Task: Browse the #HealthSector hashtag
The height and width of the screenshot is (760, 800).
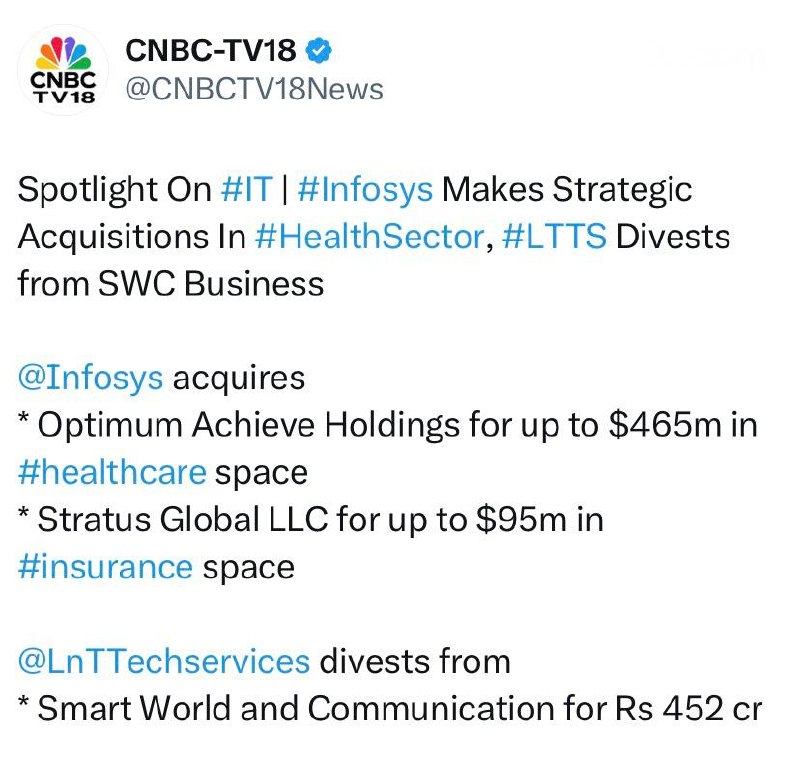Action: pyautogui.click(x=369, y=237)
